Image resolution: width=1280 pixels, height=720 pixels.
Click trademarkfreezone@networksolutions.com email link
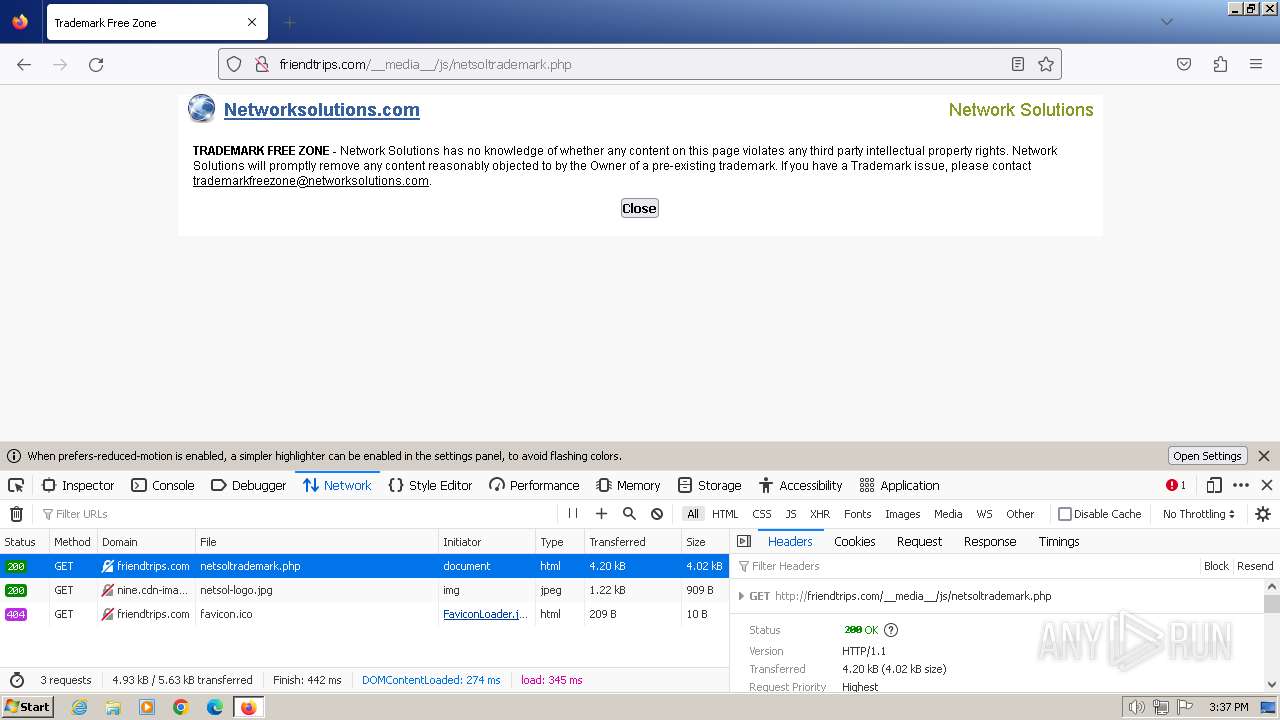(311, 181)
